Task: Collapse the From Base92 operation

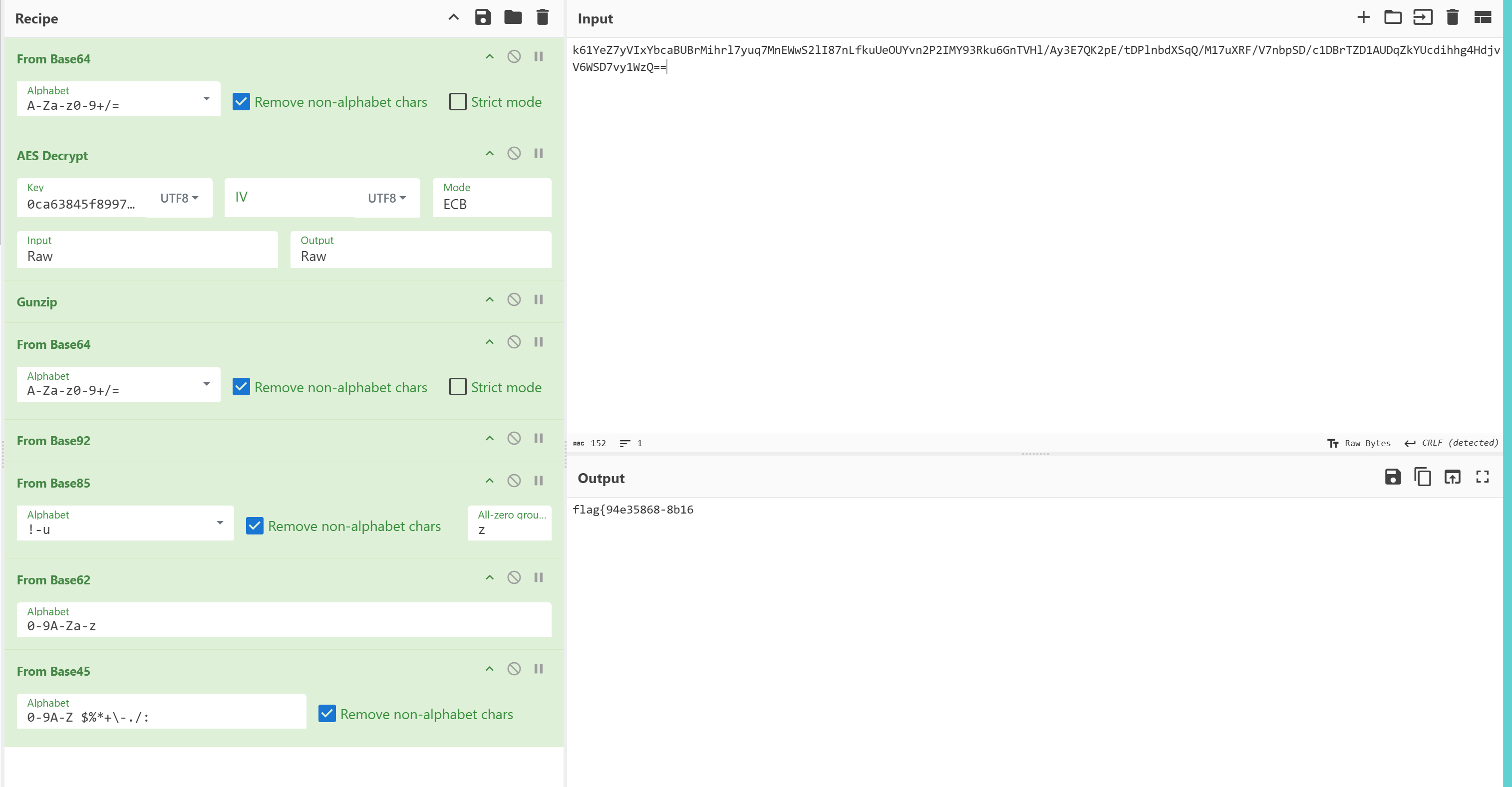Action: [x=490, y=438]
